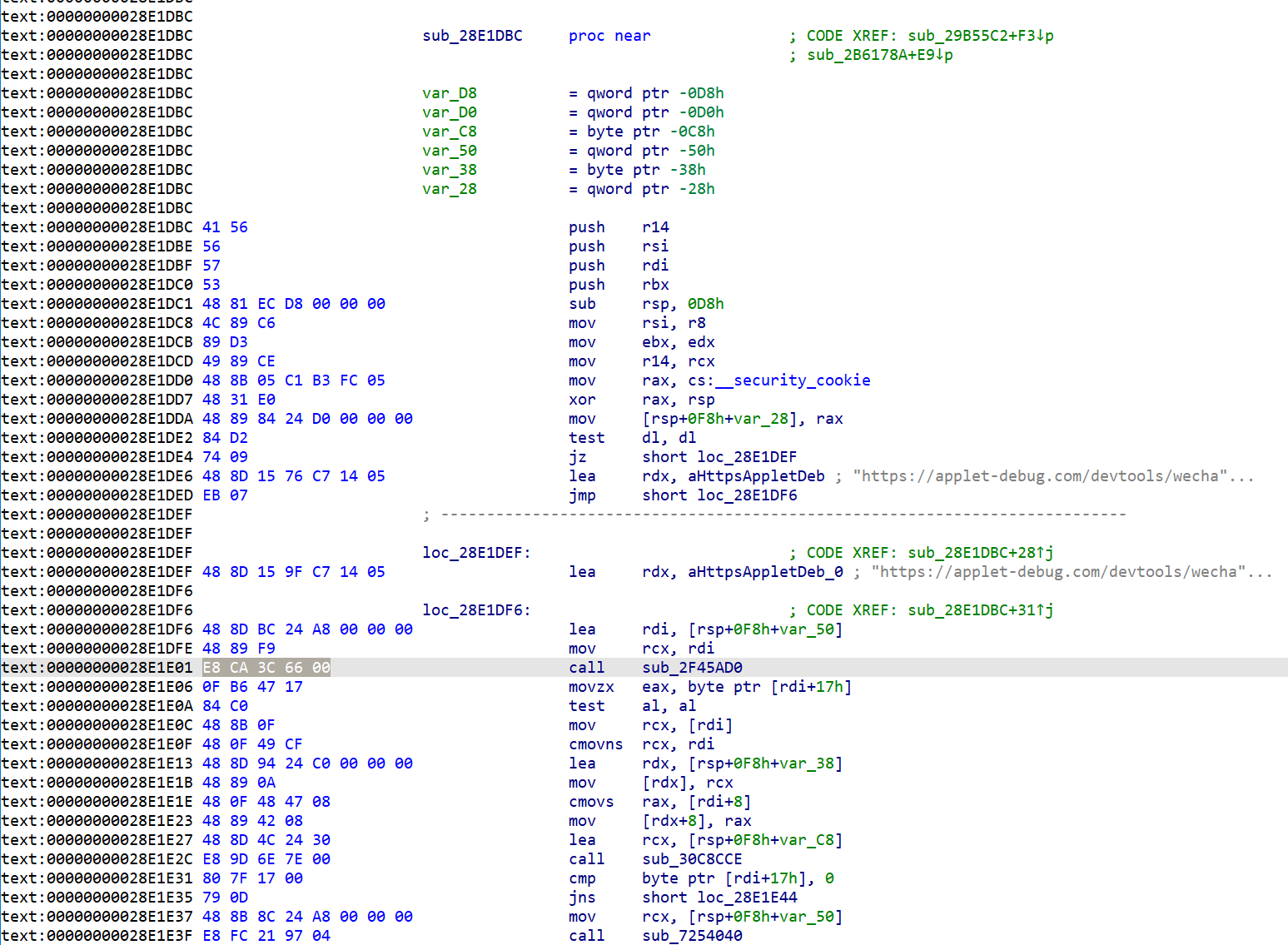Select the var_C8 variable definition
Viewport: 1288px width, 945px height.
pyautogui.click(x=449, y=132)
